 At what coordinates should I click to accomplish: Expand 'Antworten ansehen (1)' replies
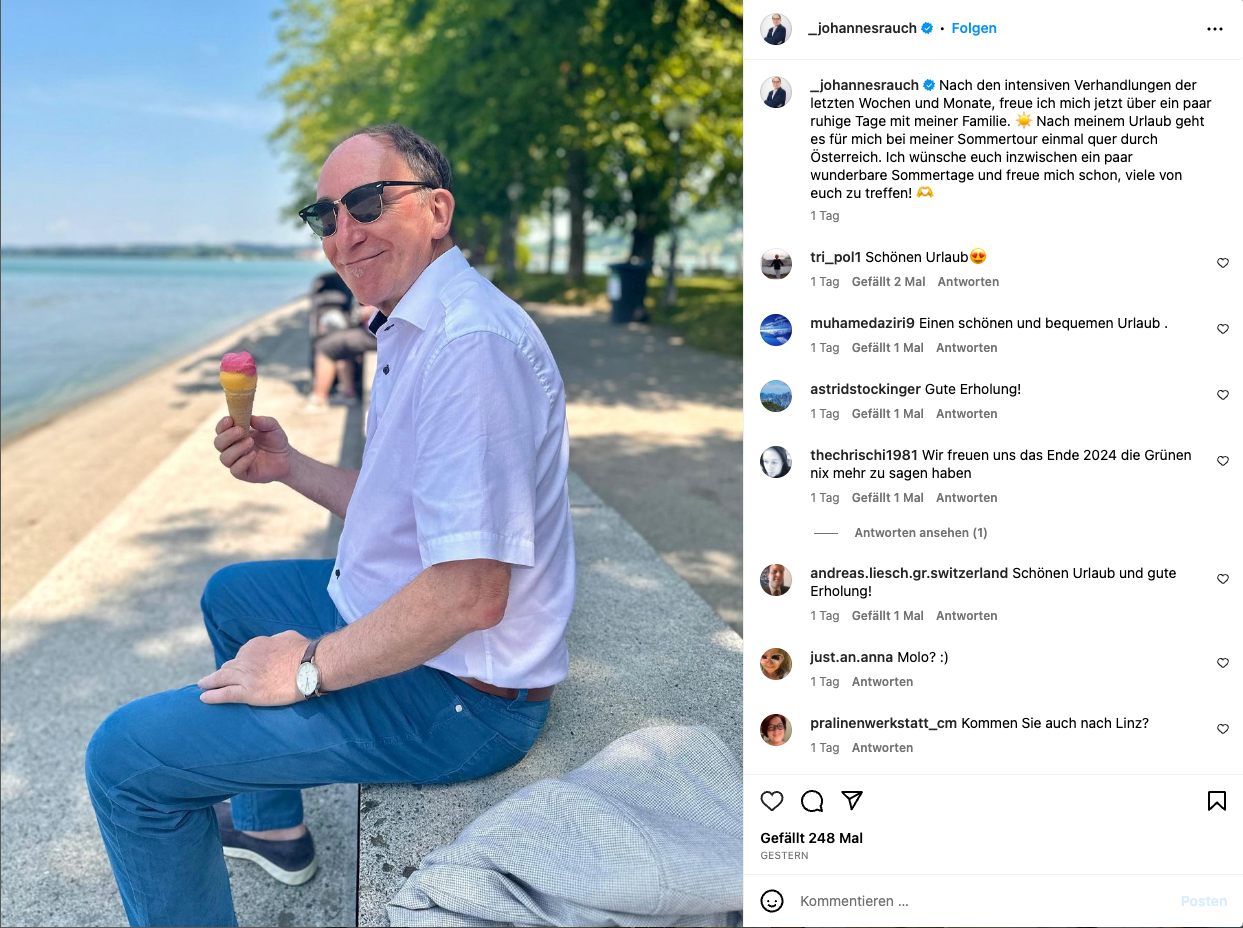click(x=921, y=533)
